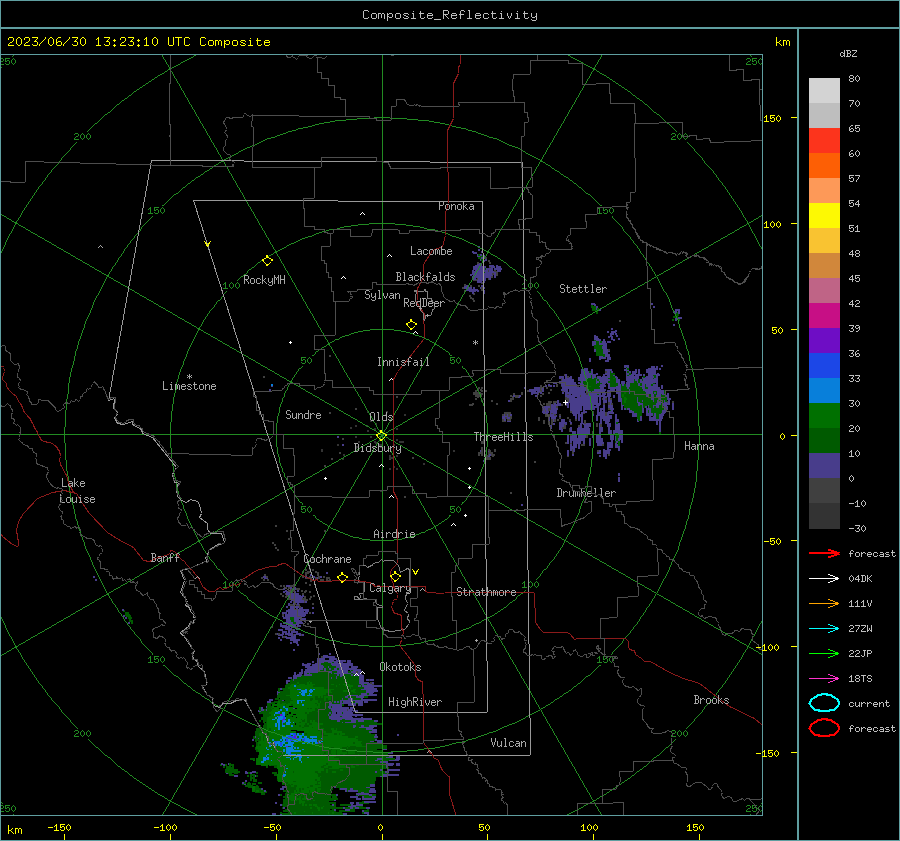Click the magenta 39–42 dBZ color swatch
The height and width of the screenshot is (841, 900).
(x=824, y=316)
